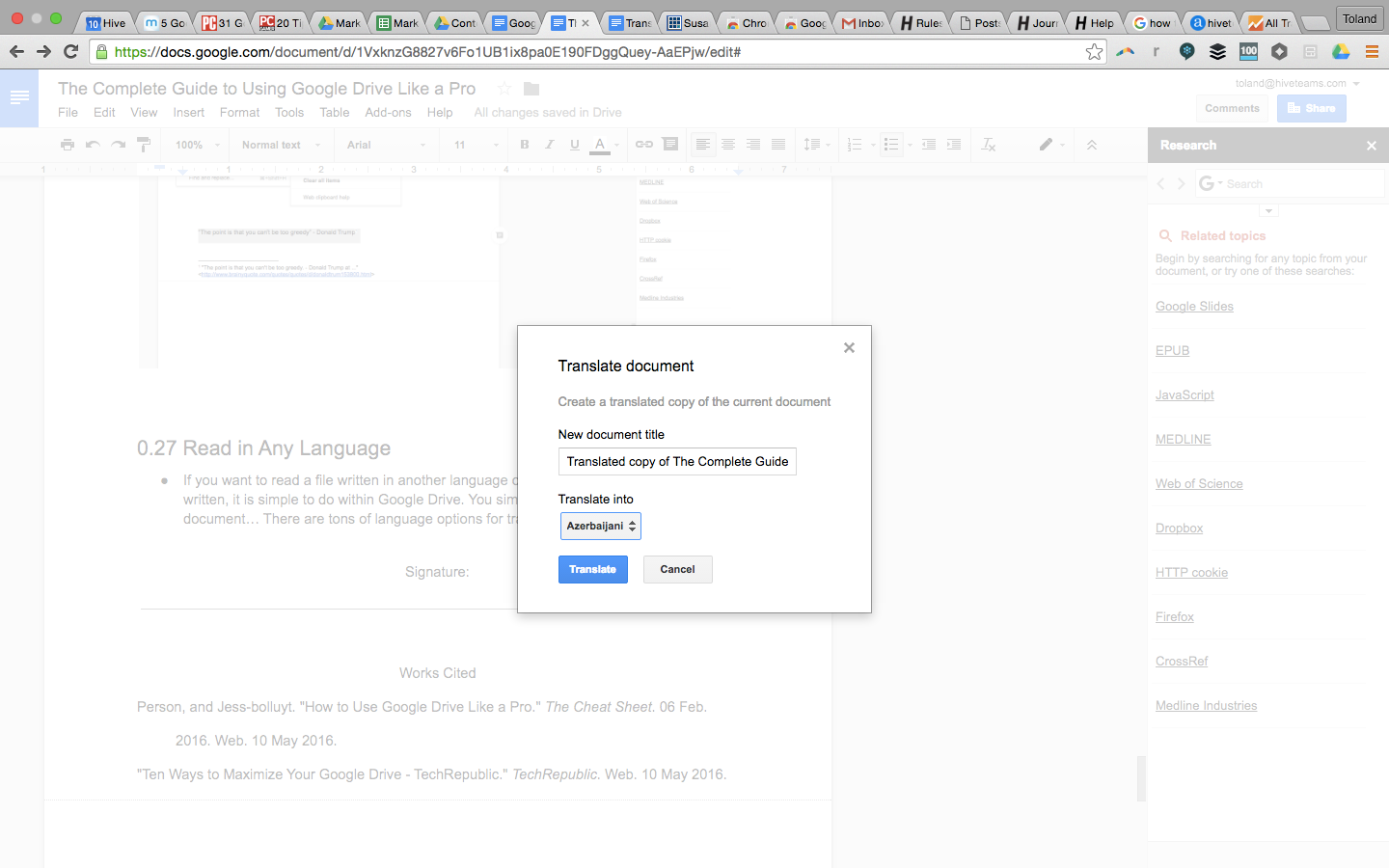This screenshot has height=868, width=1389.
Task: Click the Research panel search field
Action: (x=1291, y=183)
